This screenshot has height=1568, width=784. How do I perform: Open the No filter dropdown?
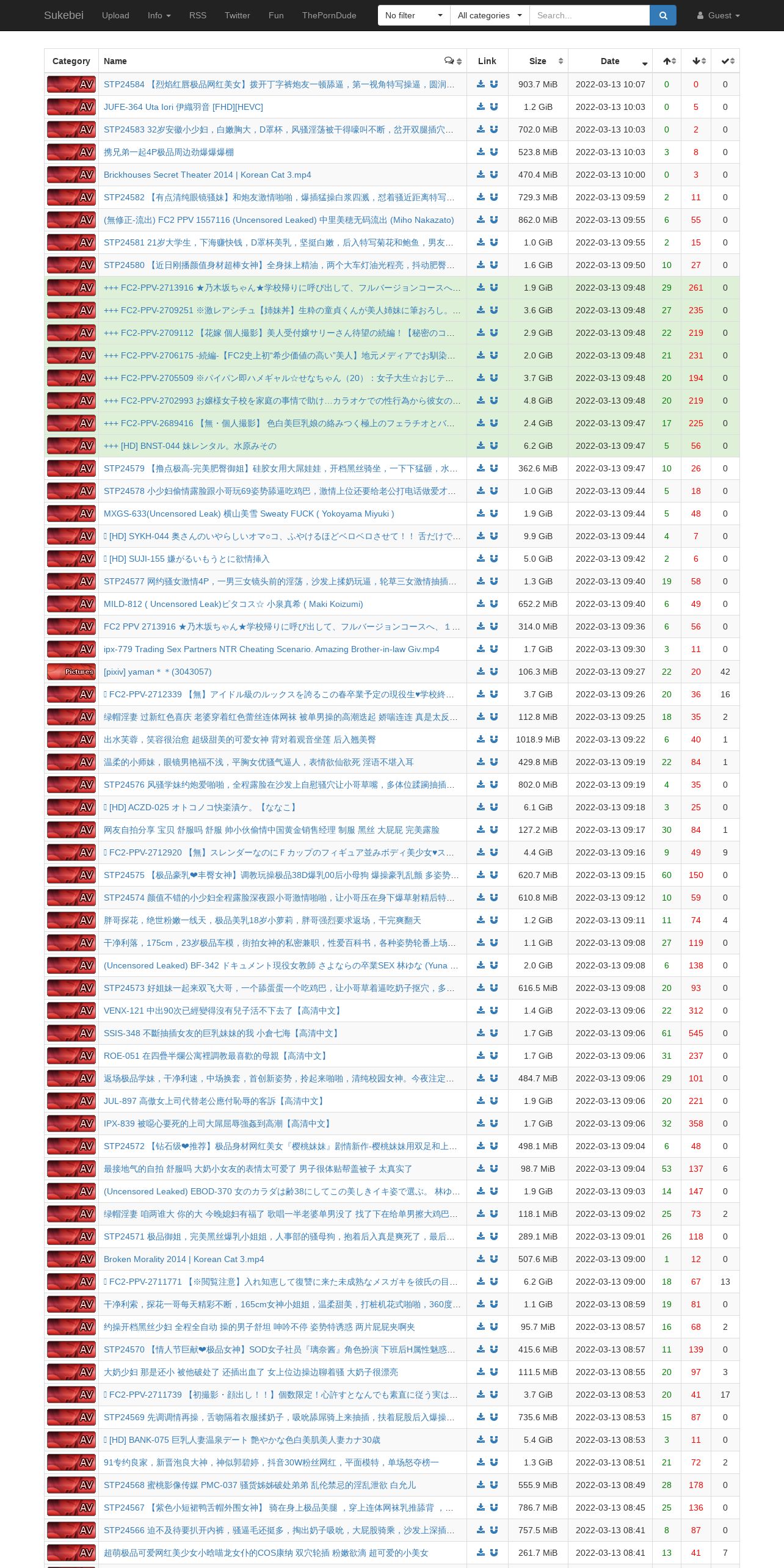pyautogui.click(x=414, y=15)
